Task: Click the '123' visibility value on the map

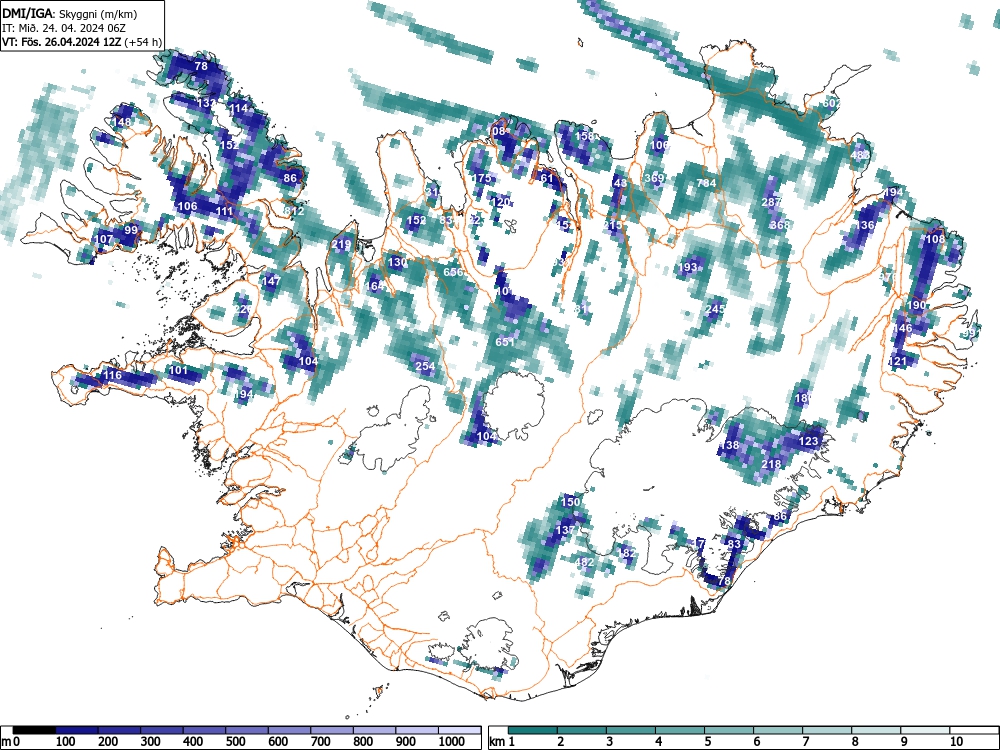Action: (808, 441)
